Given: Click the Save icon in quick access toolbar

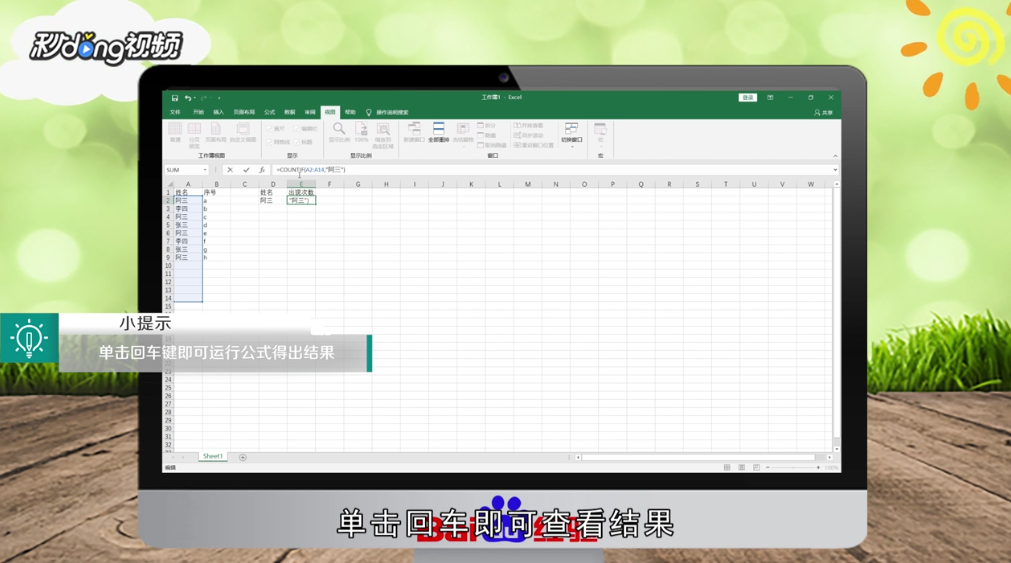Looking at the screenshot, I should pyautogui.click(x=174, y=98).
